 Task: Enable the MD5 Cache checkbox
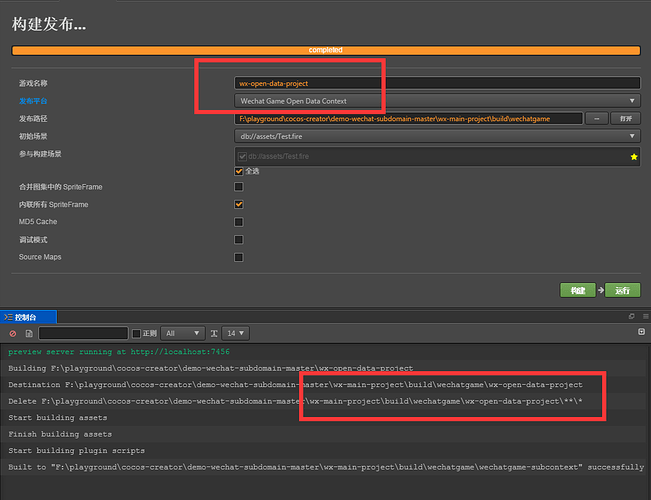coord(238,222)
